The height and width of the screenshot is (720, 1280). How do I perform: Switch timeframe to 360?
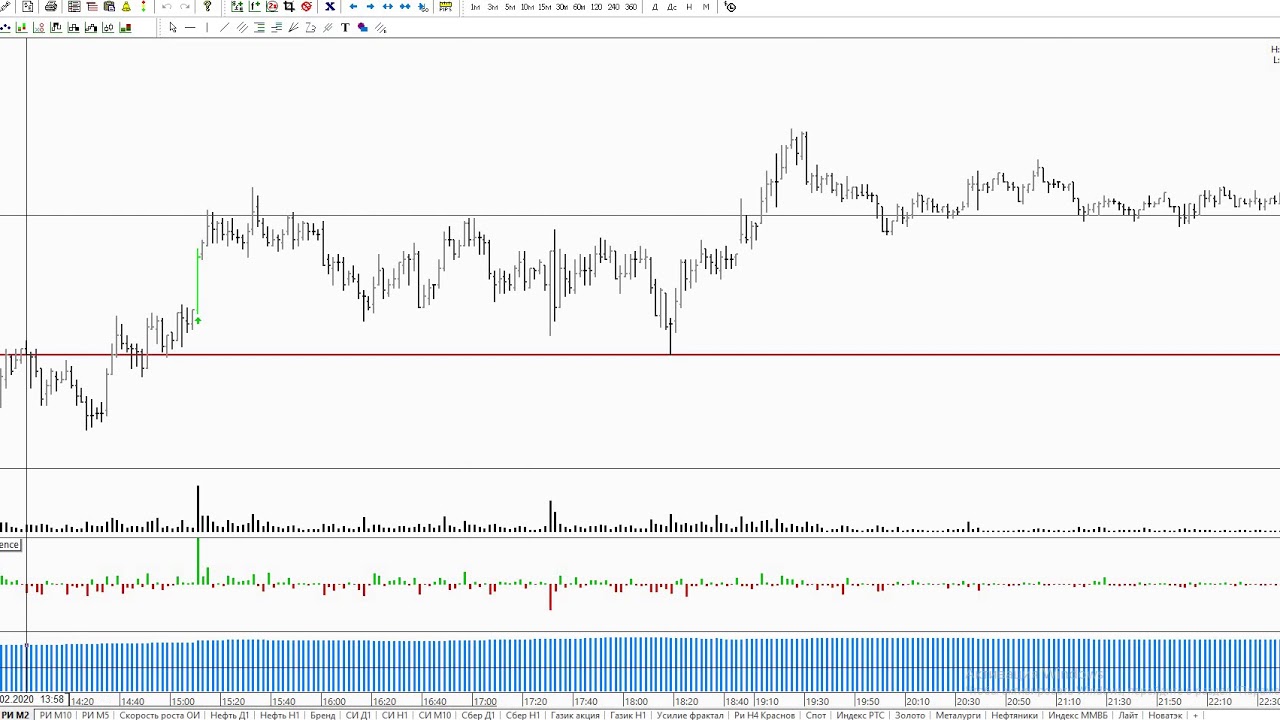(631, 7)
